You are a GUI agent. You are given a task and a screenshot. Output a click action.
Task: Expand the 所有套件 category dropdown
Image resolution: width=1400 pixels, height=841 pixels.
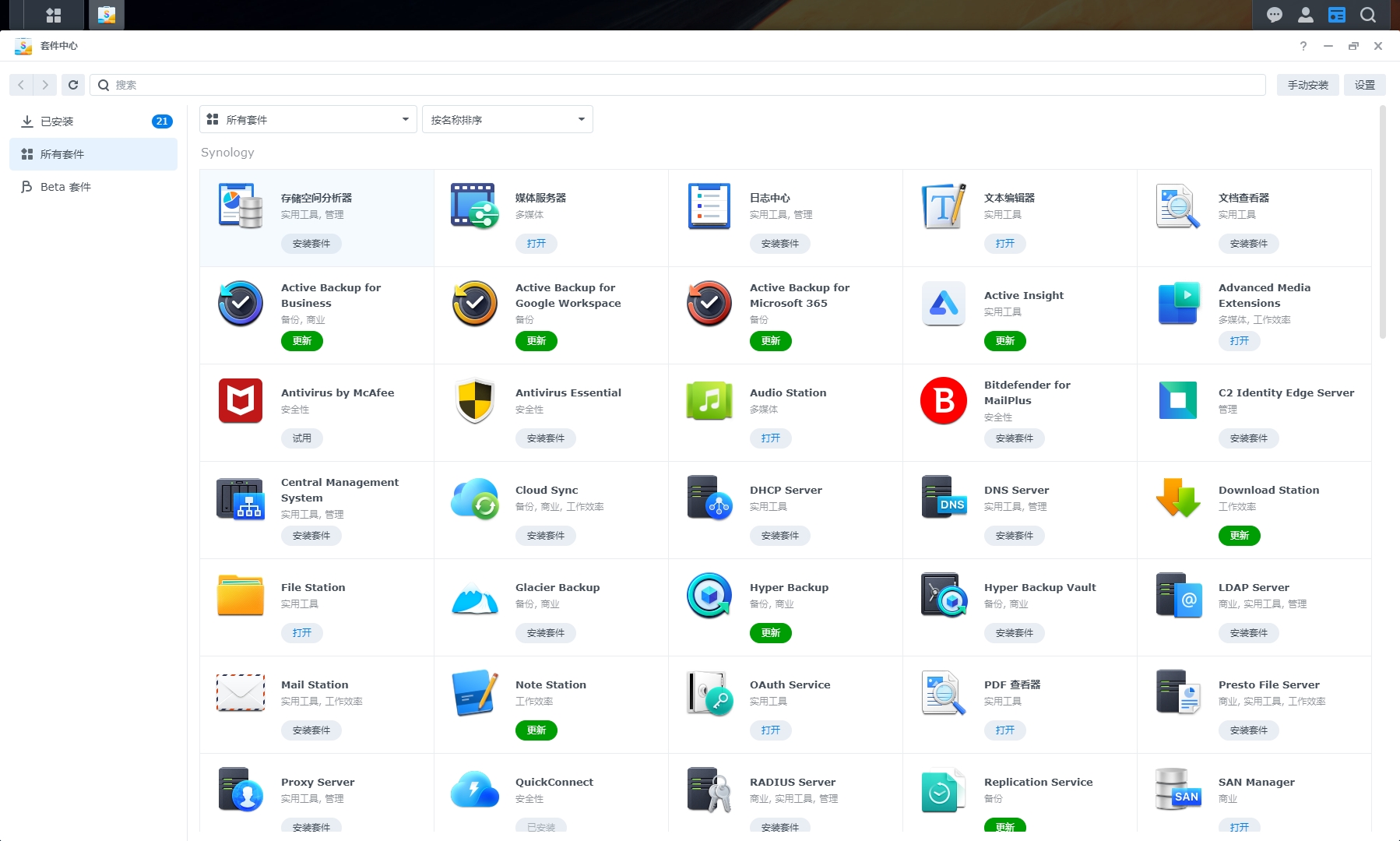[x=308, y=119]
